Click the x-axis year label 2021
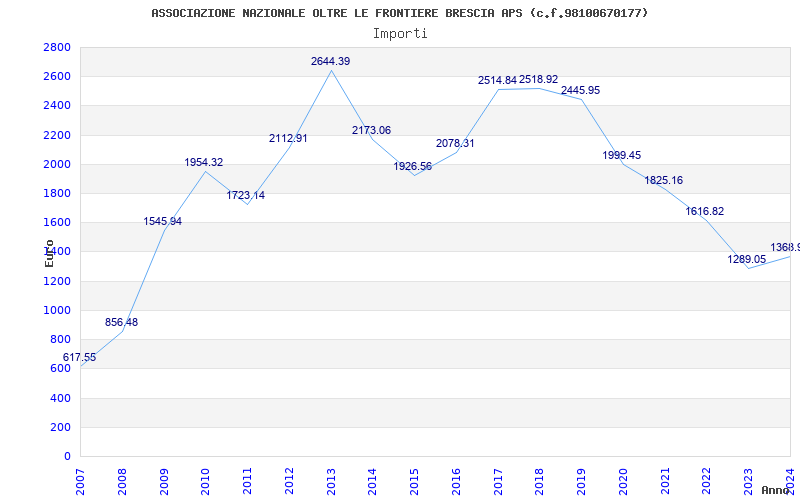The width and height of the screenshot is (800, 500). click(665, 482)
